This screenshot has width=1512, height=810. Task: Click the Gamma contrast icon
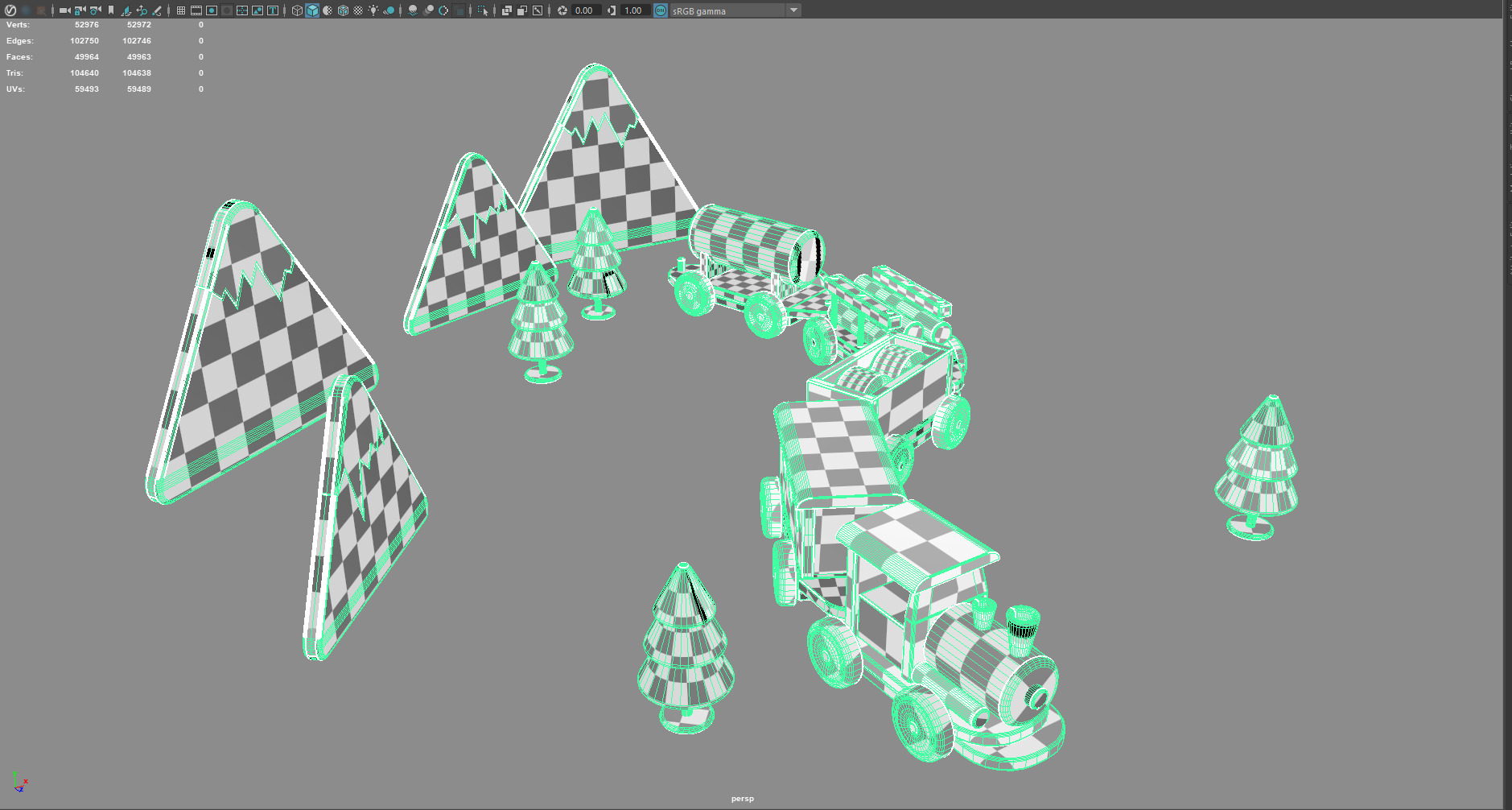click(612, 10)
